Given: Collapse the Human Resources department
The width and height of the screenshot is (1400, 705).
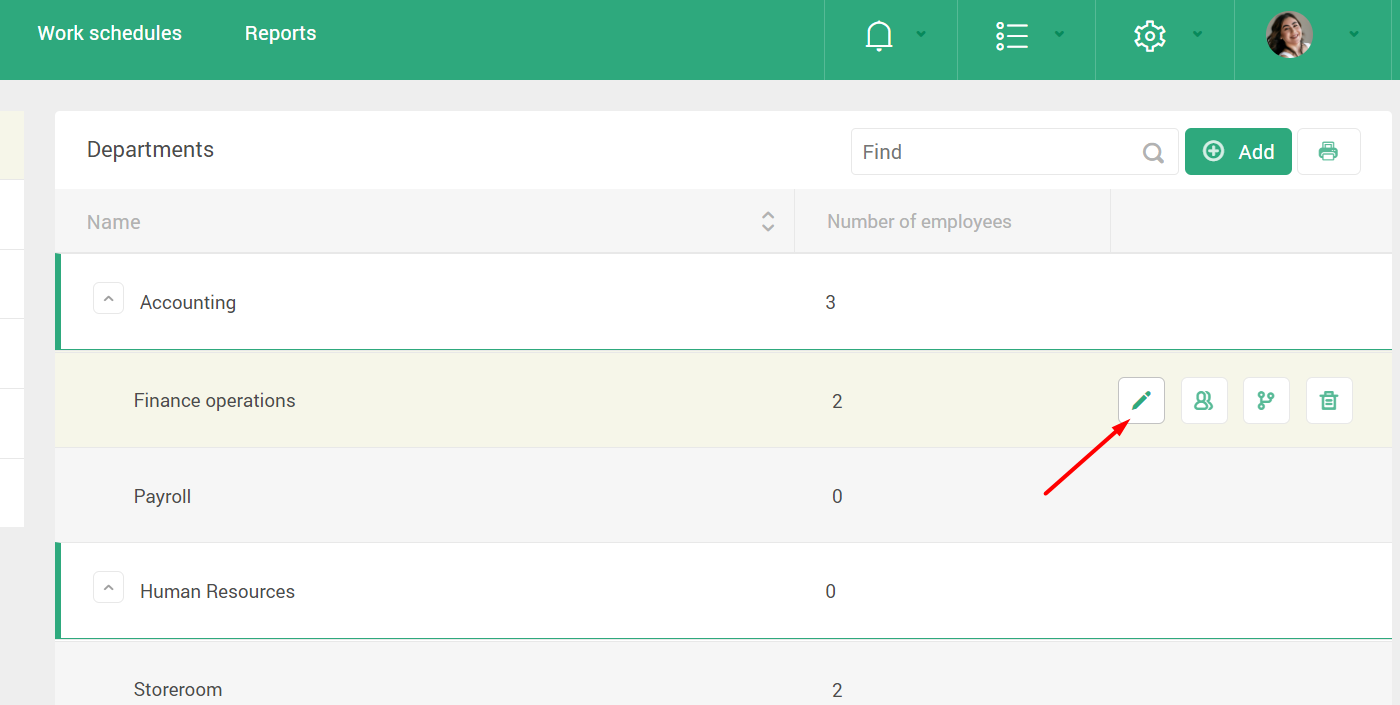Looking at the screenshot, I should pyautogui.click(x=108, y=587).
